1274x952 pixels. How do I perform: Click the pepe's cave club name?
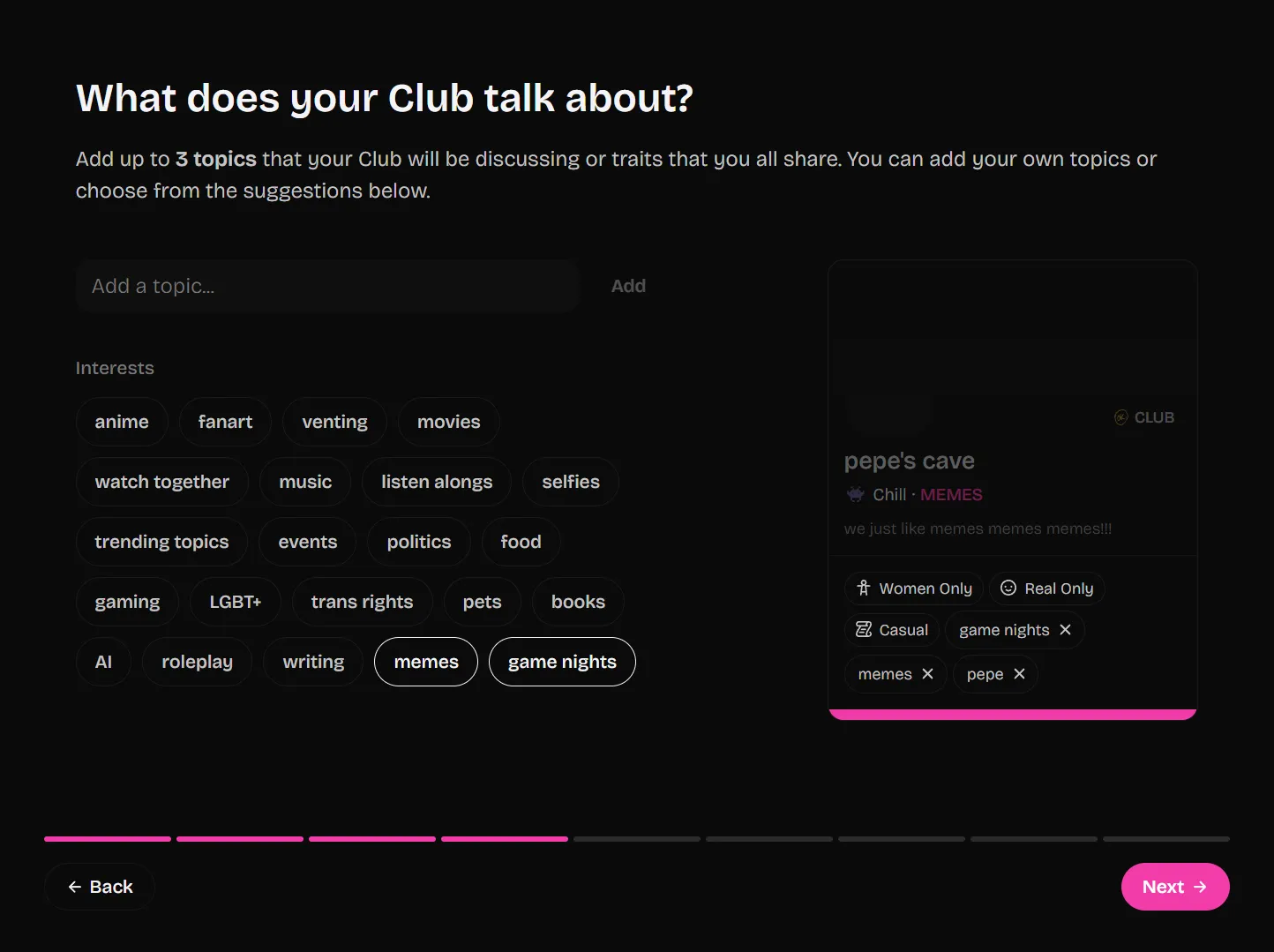[x=909, y=461]
